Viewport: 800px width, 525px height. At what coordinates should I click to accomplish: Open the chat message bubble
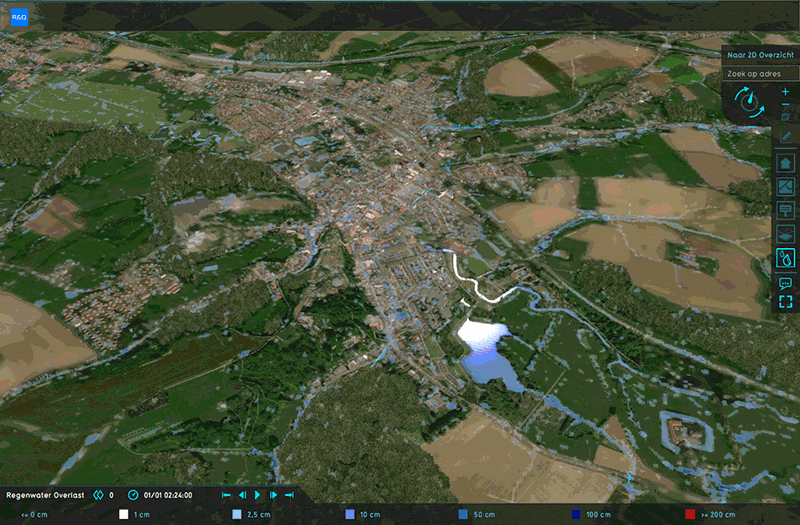pyautogui.click(x=785, y=284)
